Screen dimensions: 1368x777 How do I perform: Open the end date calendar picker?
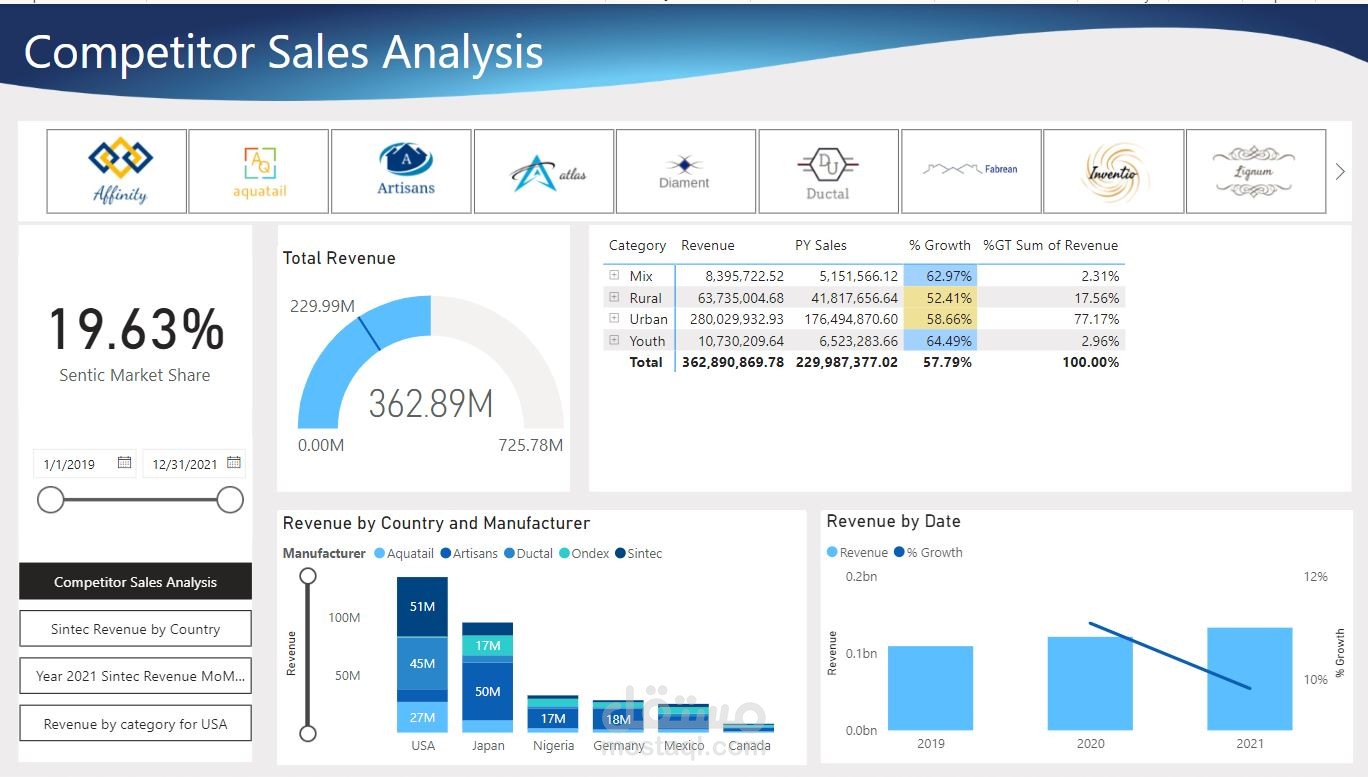pos(234,462)
